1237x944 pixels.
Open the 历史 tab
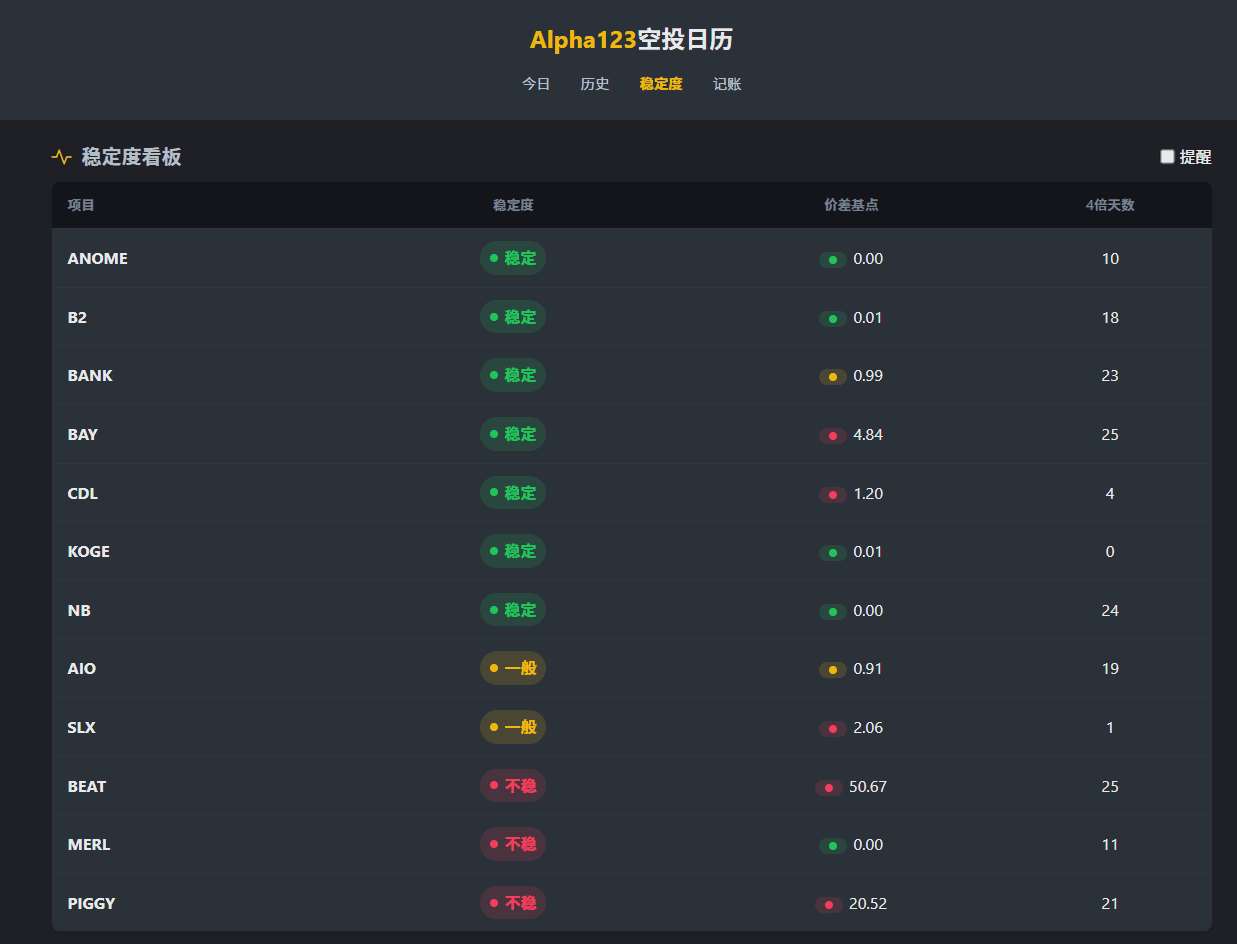595,84
